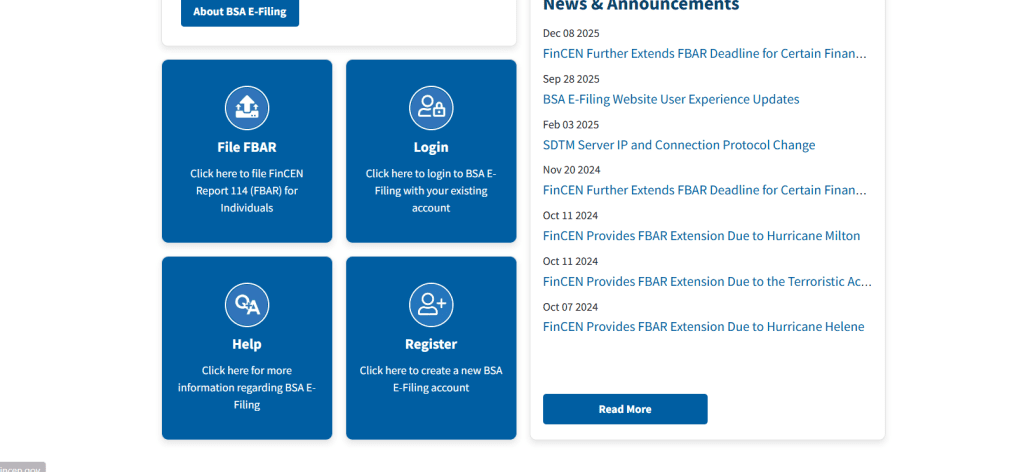Click the News & Announcements heading
1024x472 pixels.
click(x=641, y=5)
